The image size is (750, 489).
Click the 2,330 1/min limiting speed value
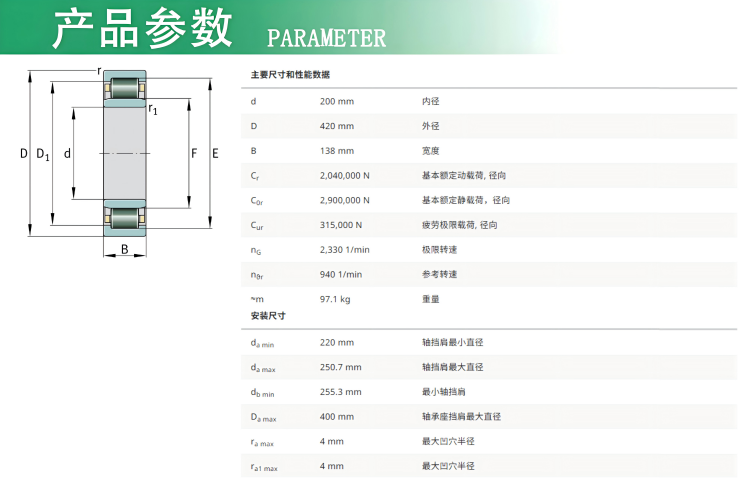344,250
